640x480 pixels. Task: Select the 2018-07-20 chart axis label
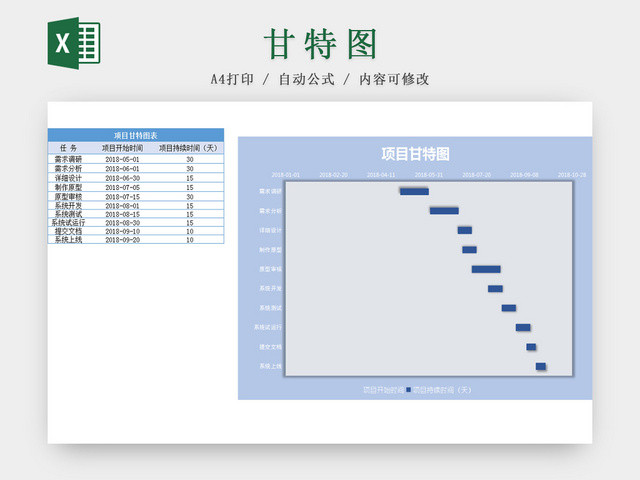coord(477,175)
